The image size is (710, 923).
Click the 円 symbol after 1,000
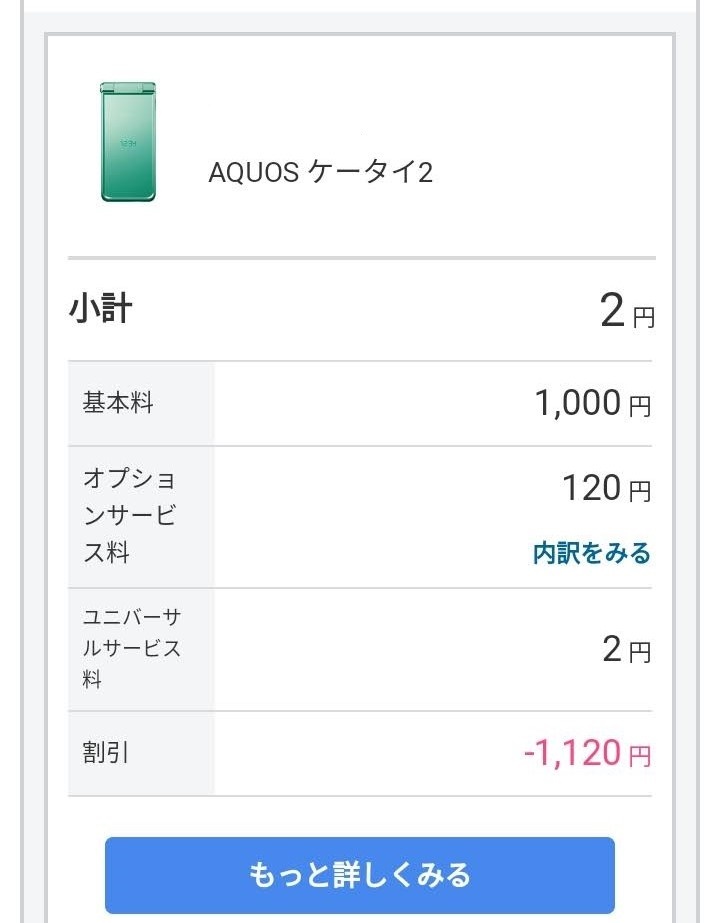(639, 407)
